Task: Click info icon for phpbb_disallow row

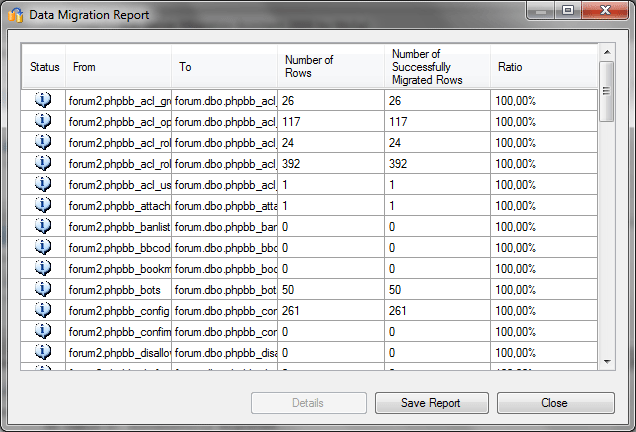Action: [x=43, y=352]
